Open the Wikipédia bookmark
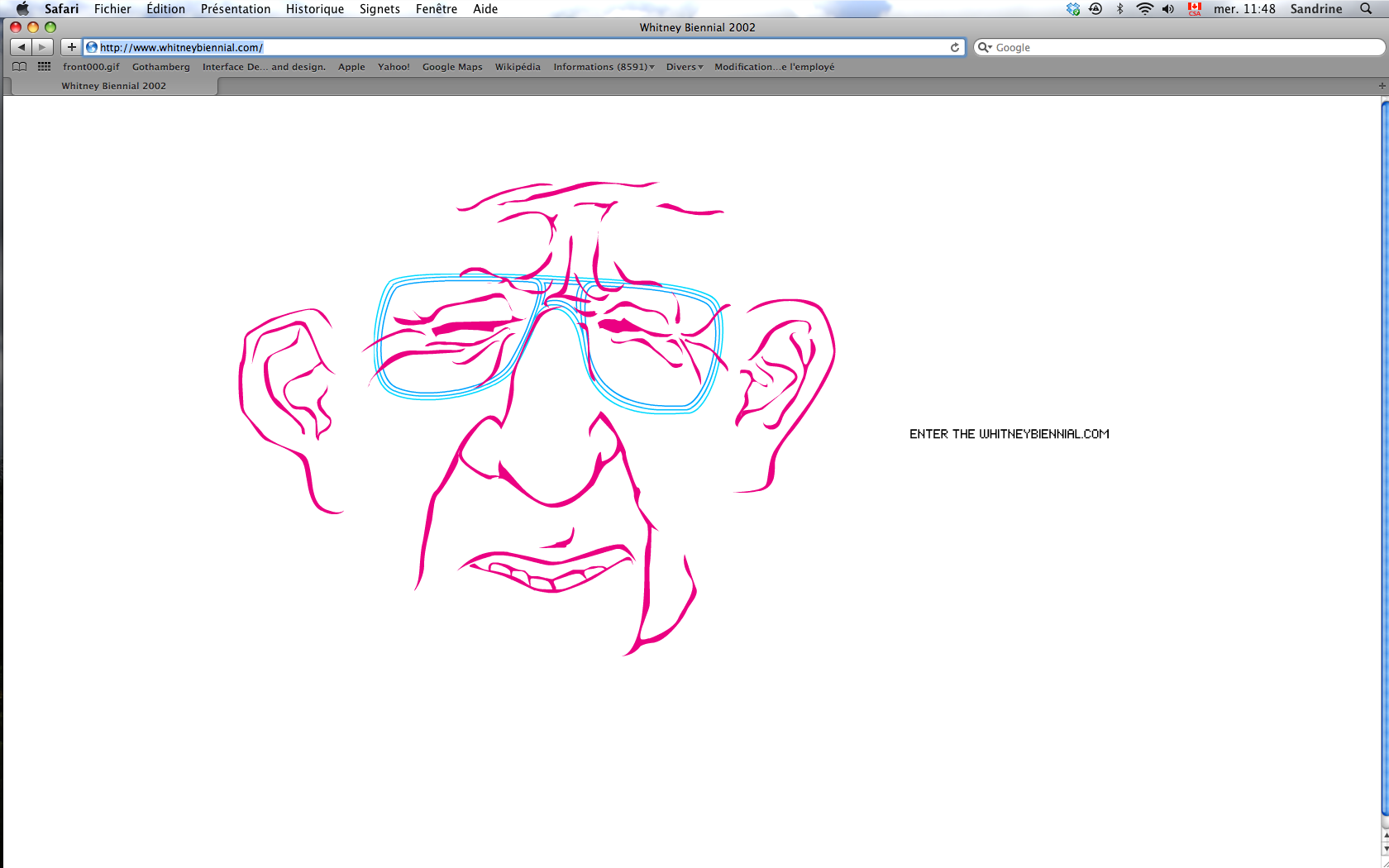Image resolution: width=1389 pixels, height=868 pixels. click(x=518, y=67)
